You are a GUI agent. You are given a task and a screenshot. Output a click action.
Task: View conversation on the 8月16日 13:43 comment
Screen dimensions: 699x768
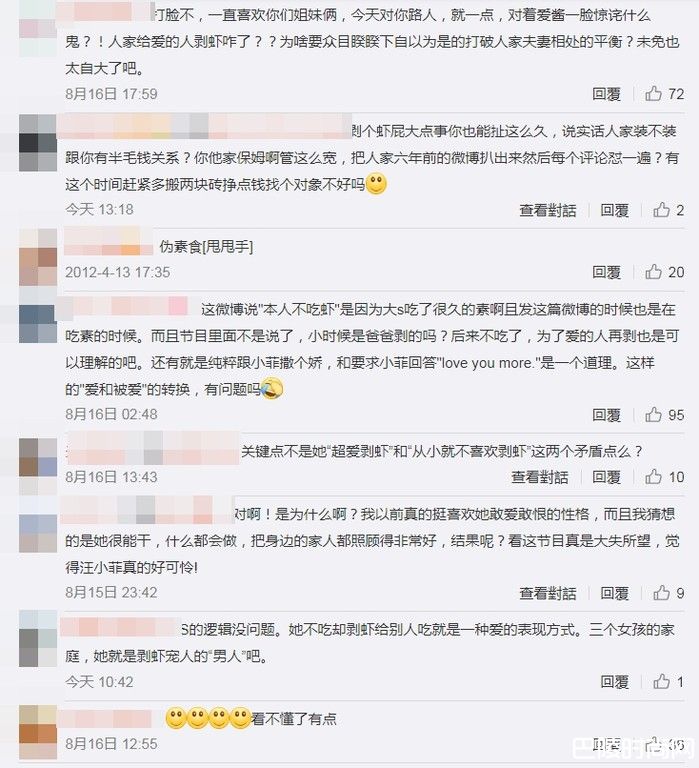tap(540, 477)
